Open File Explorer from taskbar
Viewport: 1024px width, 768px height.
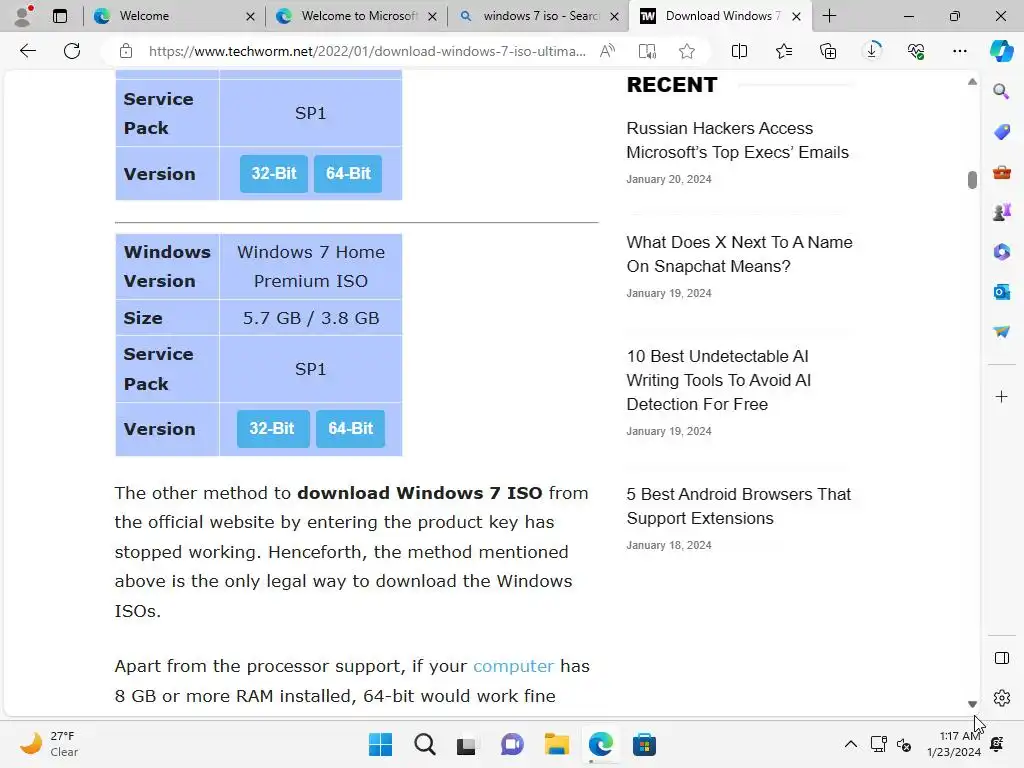tap(556, 744)
